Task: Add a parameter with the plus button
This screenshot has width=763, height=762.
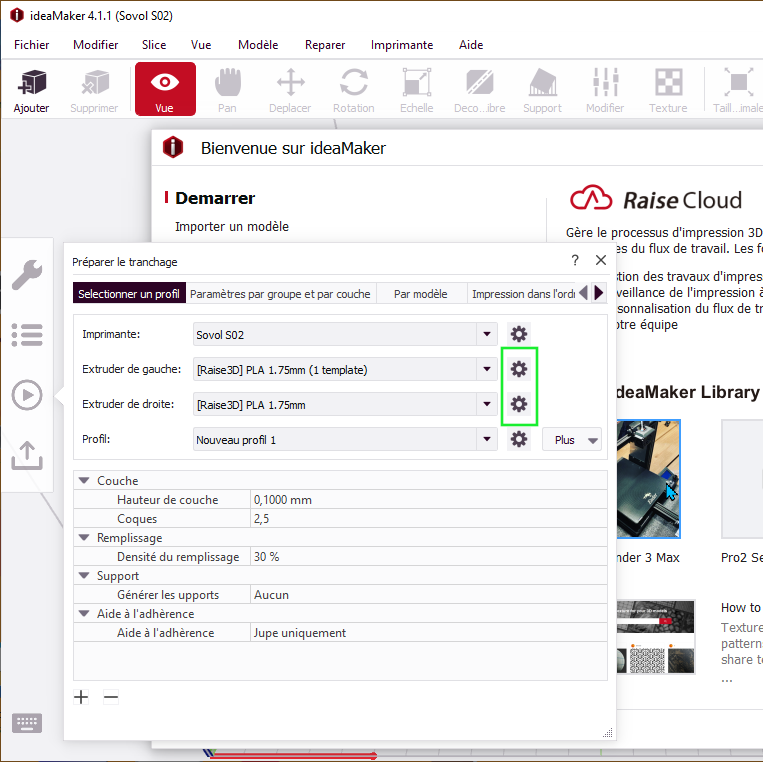Action: [x=81, y=697]
